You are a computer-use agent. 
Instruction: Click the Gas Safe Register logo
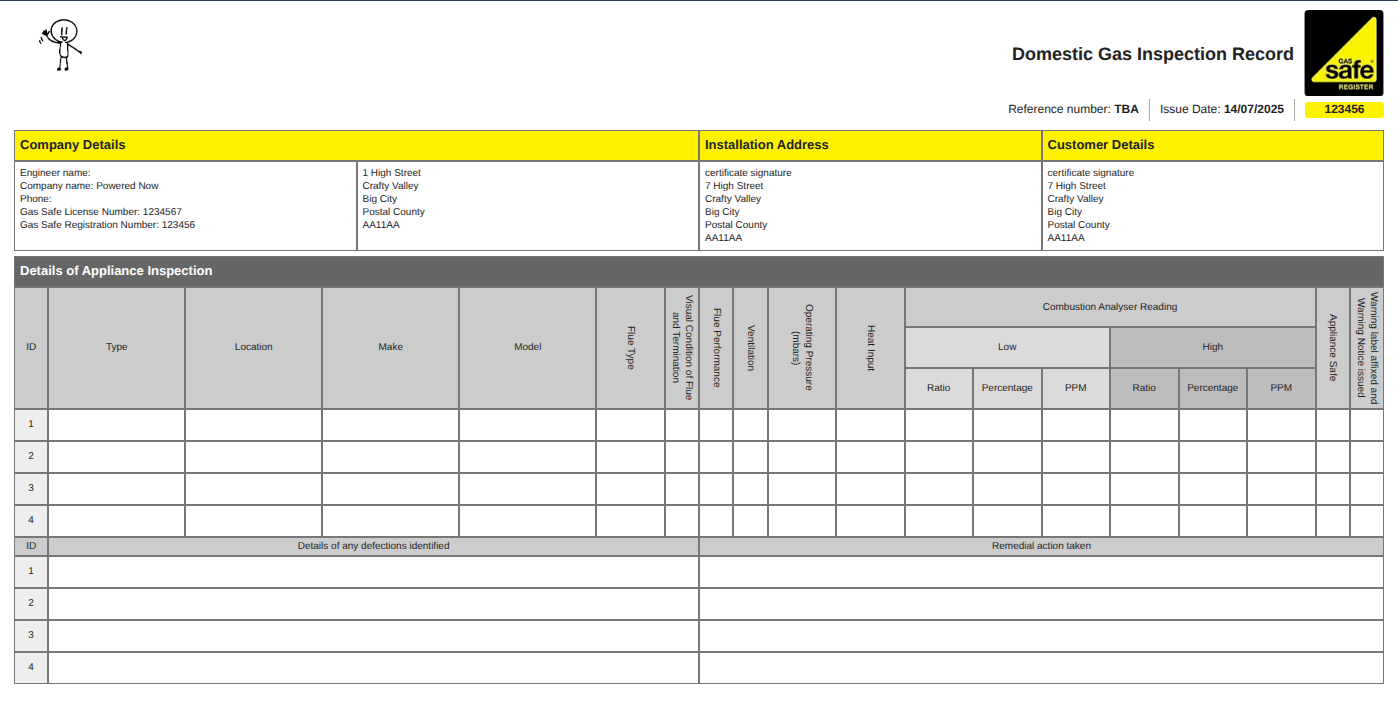point(1343,53)
